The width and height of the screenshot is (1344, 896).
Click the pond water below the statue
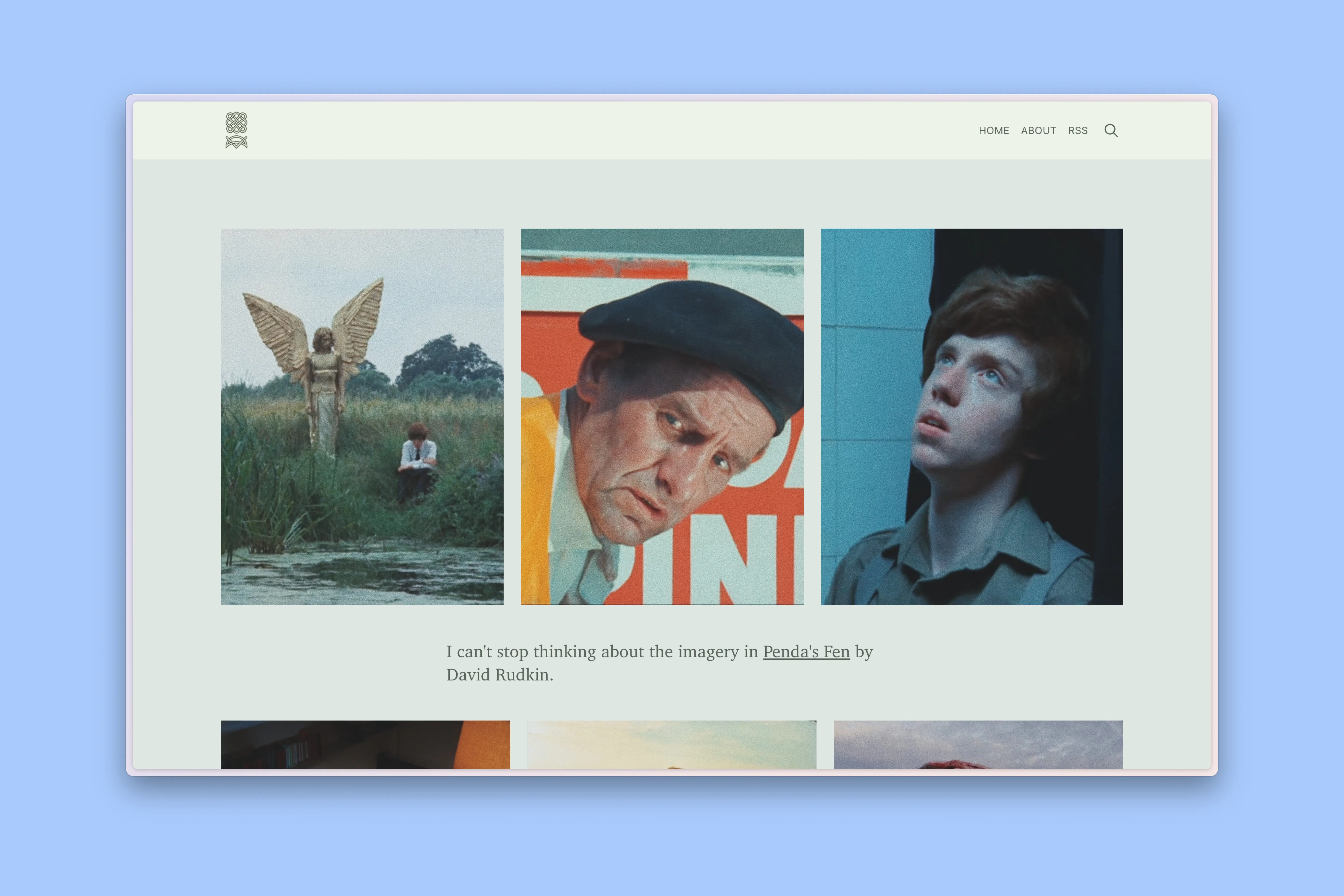(x=362, y=574)
